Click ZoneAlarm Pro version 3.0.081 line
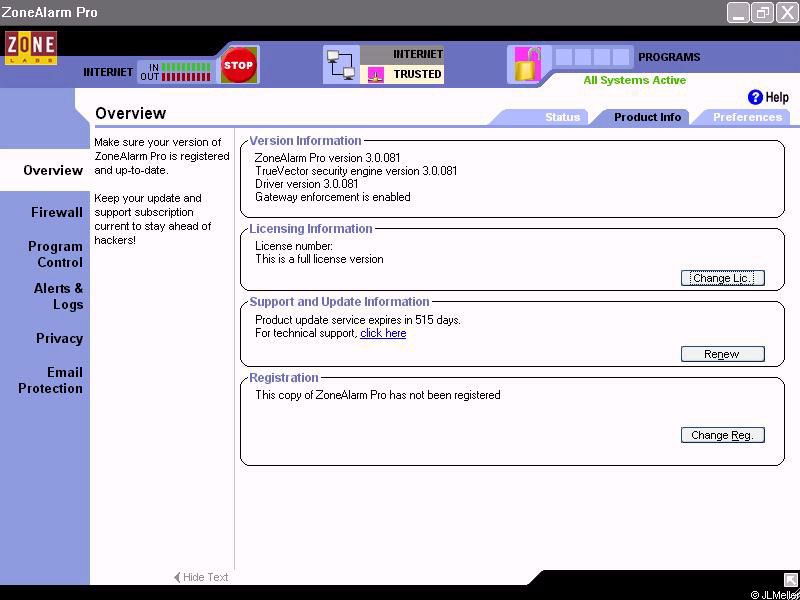Screen dimensions: 800x600 [x=328, y=158]
